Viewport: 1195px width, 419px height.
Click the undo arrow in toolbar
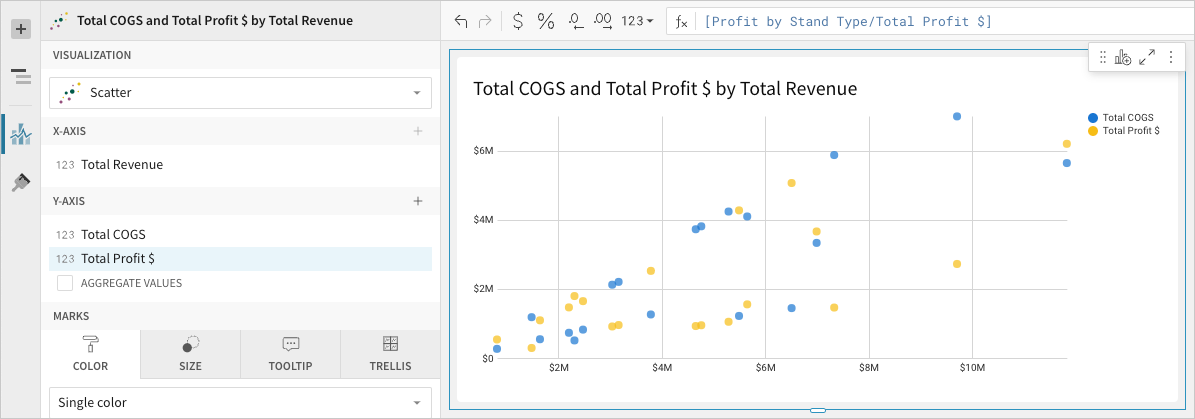pyautogui.click(x=461, y=21)
